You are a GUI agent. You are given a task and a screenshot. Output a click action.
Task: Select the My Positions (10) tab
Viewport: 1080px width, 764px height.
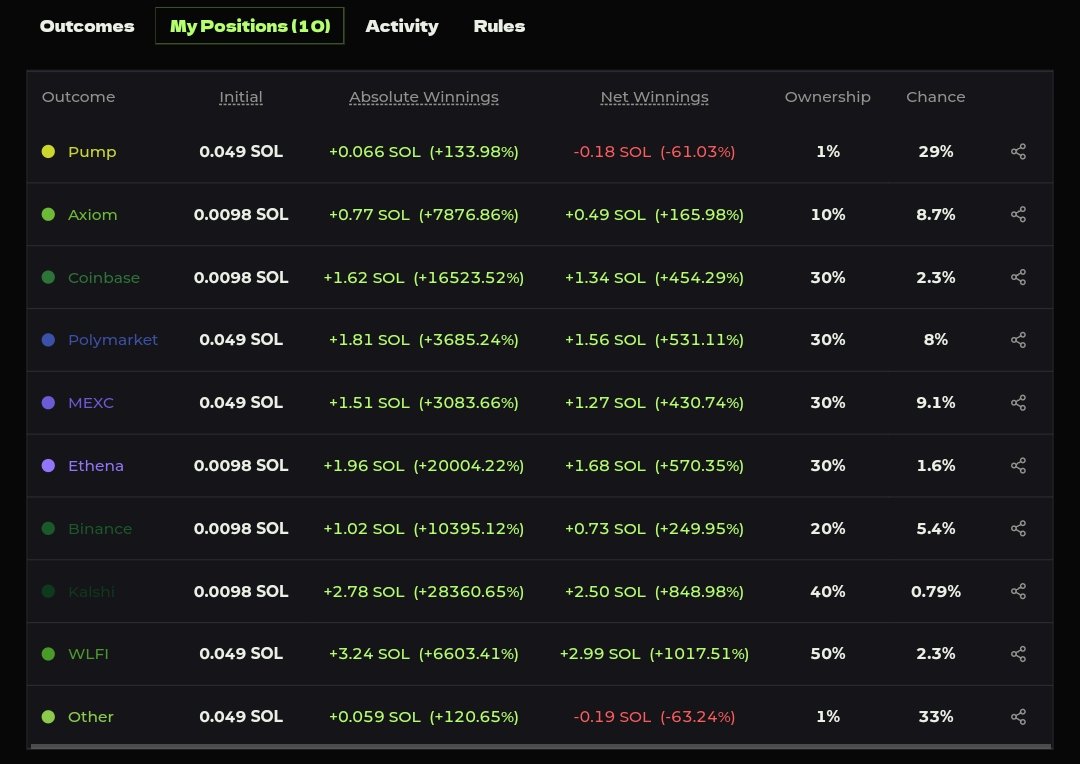(x=249, y=26)
